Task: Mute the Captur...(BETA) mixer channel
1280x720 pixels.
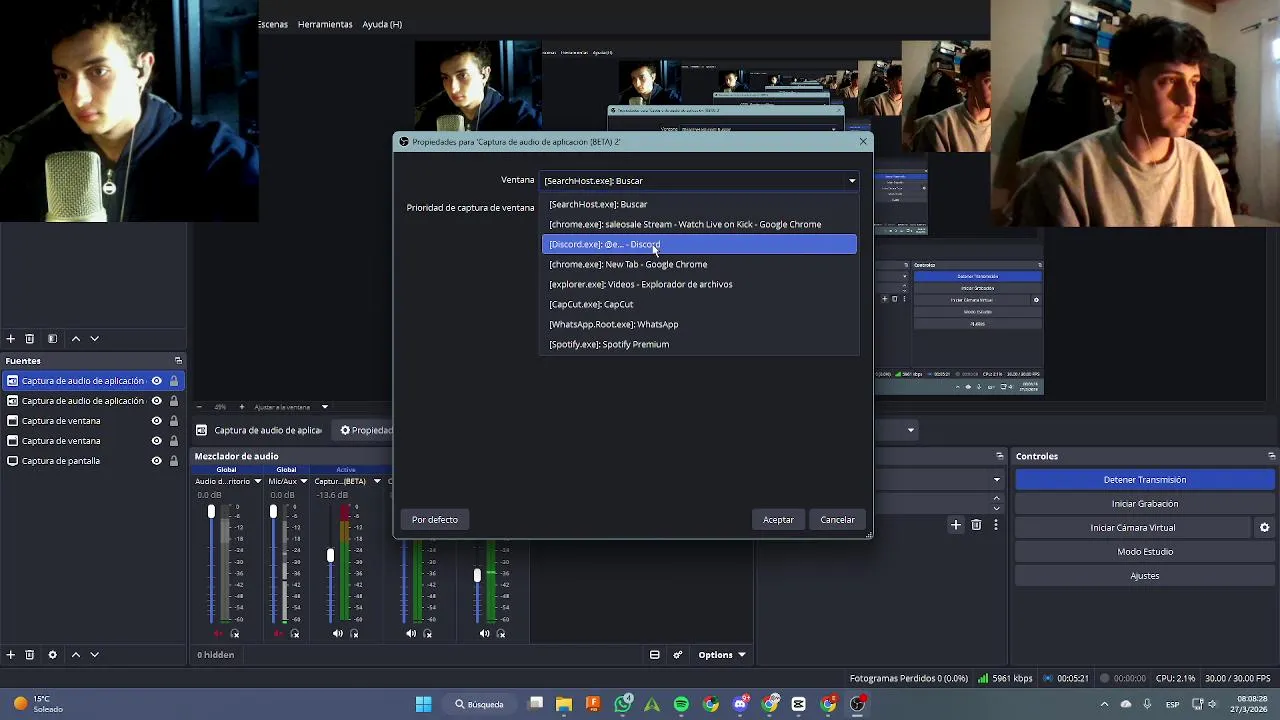Action: pyautogui.click(x=337, y=633)
